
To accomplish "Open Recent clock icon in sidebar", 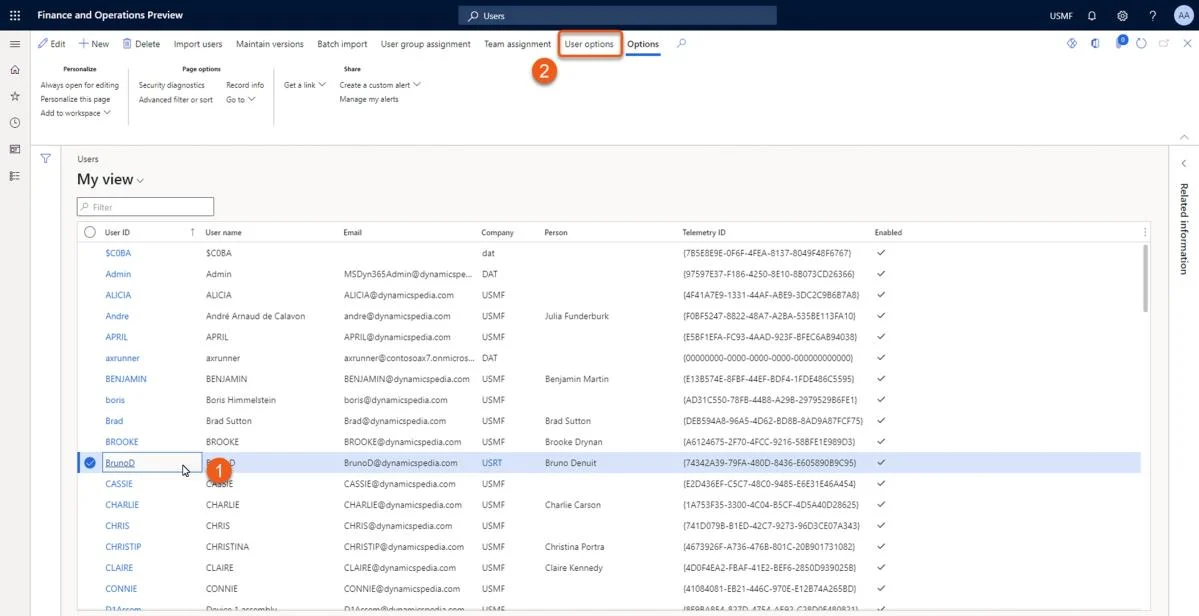I will 15,122.
